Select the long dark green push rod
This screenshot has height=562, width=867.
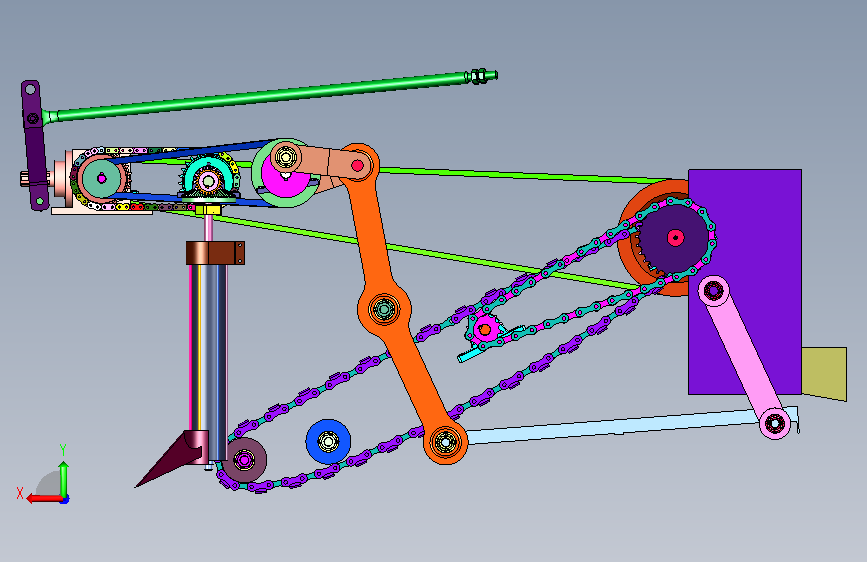[260, 97]
